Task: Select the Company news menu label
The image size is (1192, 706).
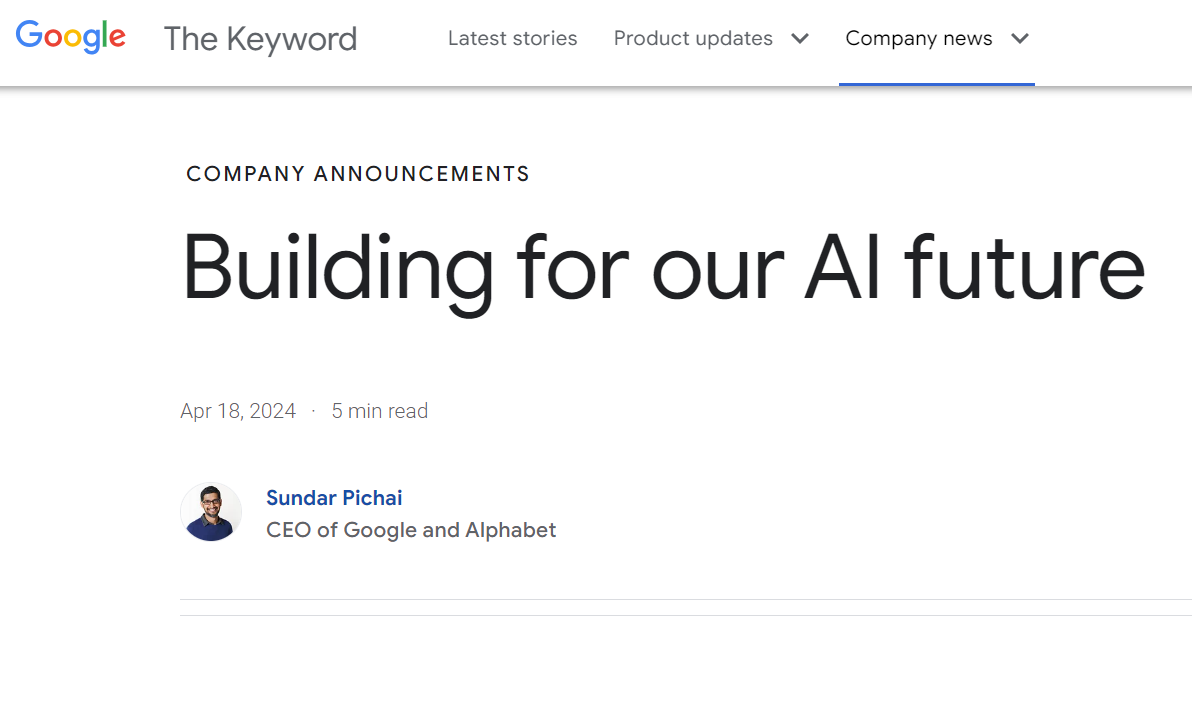Action: coord(918,38)
